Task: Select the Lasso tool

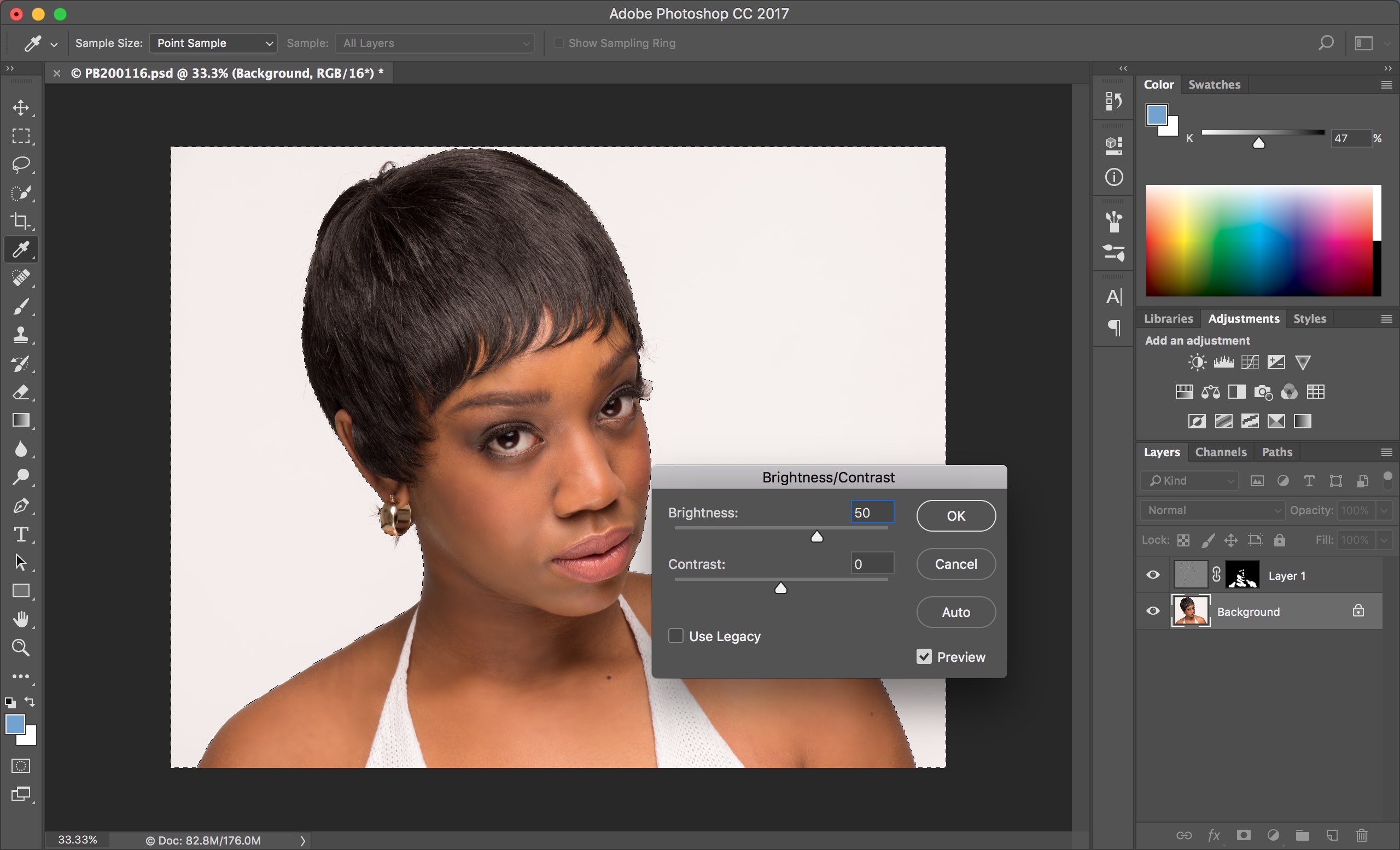Action: pyautogui.click(x=21, y=165)
